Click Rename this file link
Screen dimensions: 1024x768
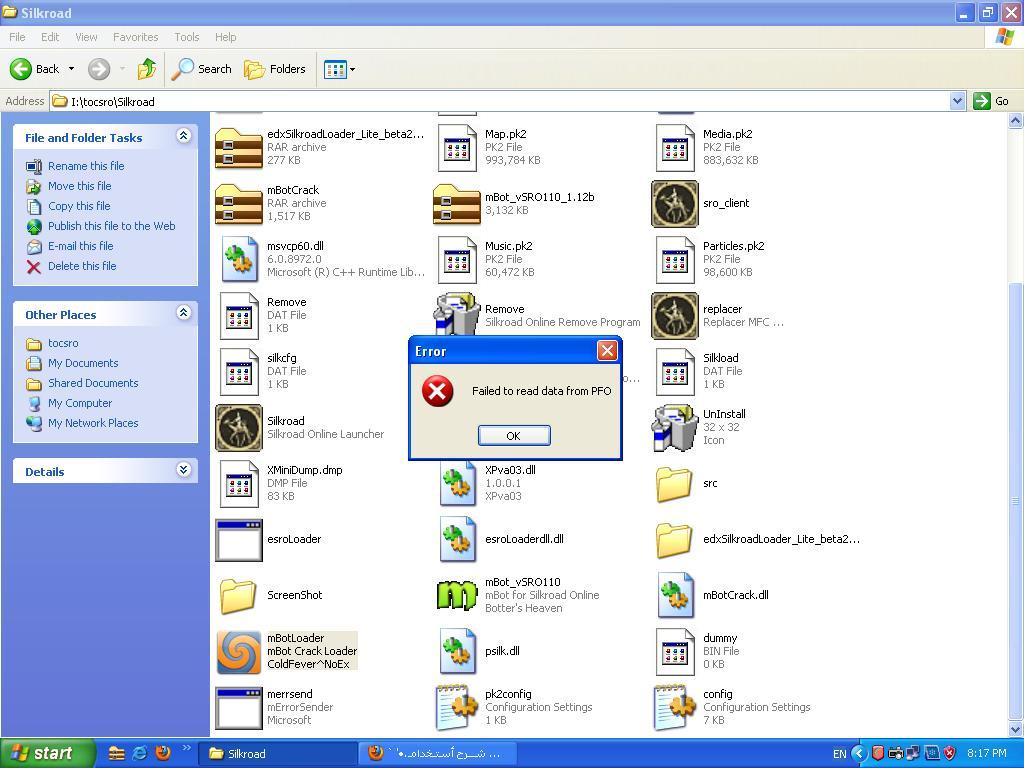[x=86, y=166]
